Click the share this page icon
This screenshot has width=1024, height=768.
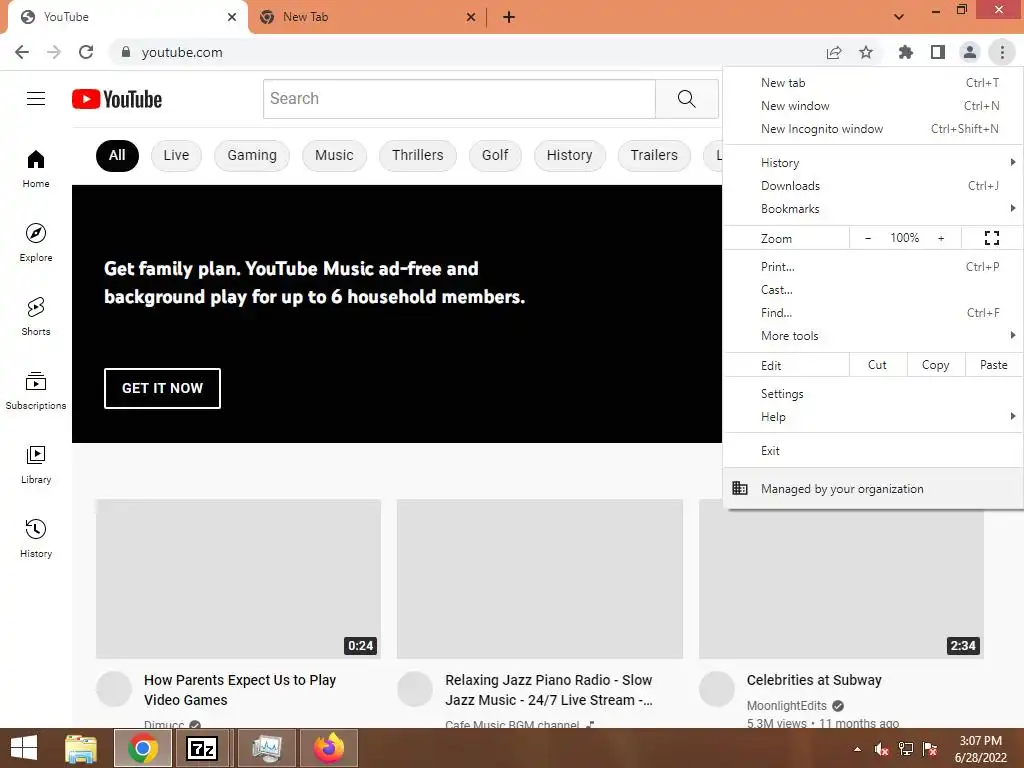pyautogui.click(x=834, y=52)
